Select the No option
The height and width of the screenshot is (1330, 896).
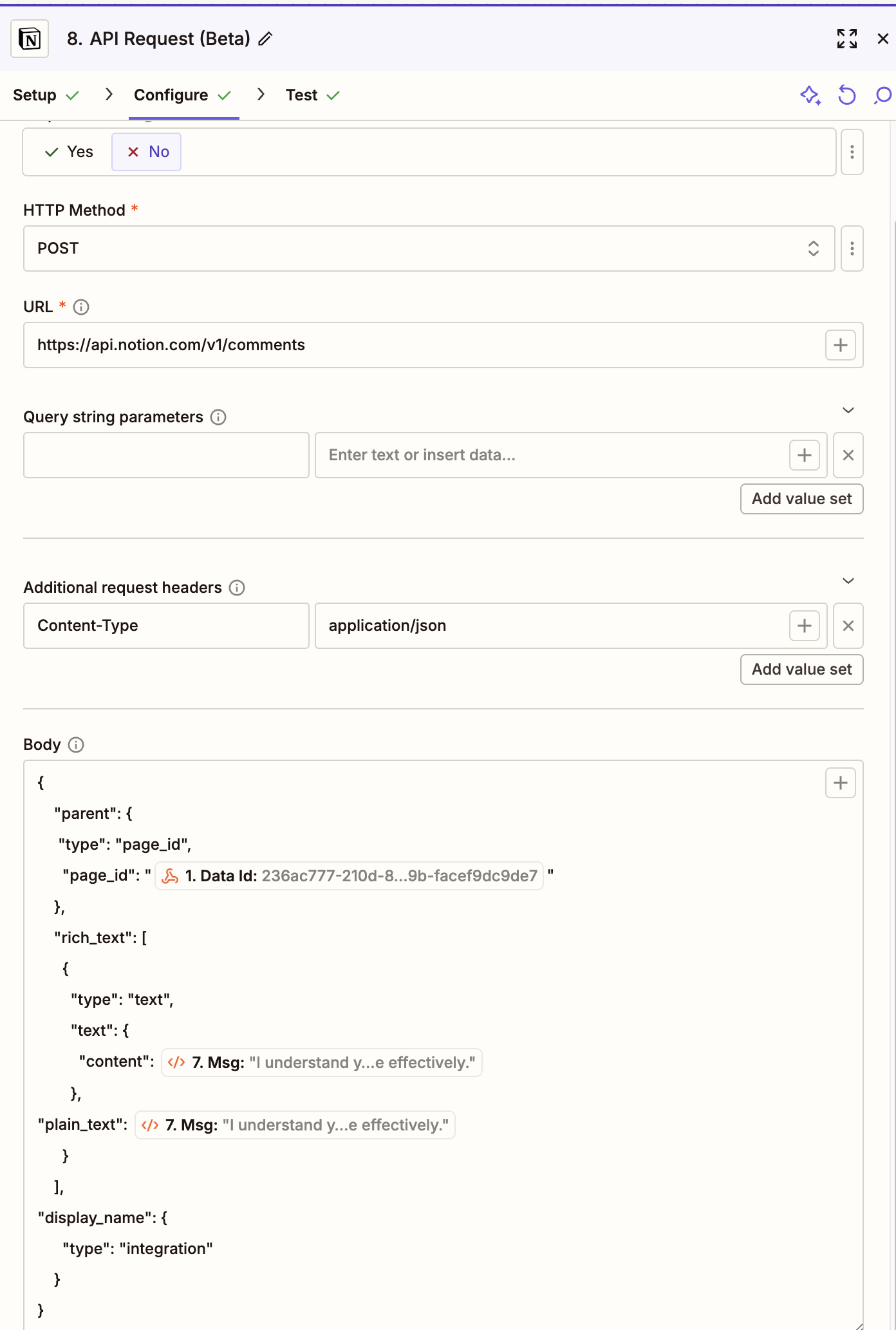[147, 152]
